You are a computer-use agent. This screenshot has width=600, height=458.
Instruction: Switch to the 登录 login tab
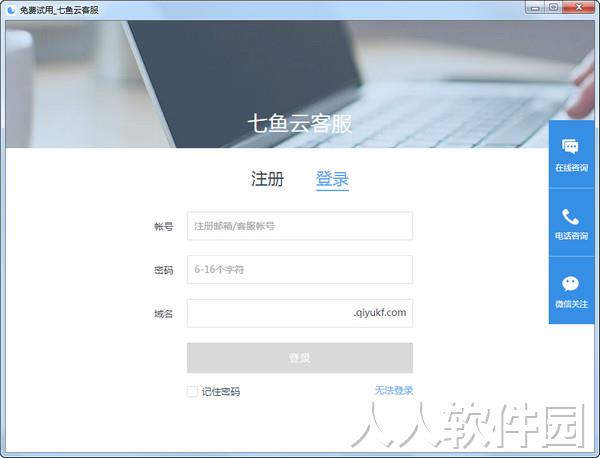(x=332, y=179)
